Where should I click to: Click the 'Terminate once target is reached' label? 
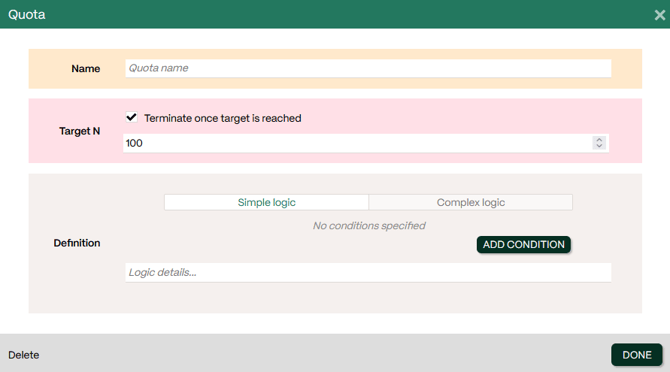[223, 118]
